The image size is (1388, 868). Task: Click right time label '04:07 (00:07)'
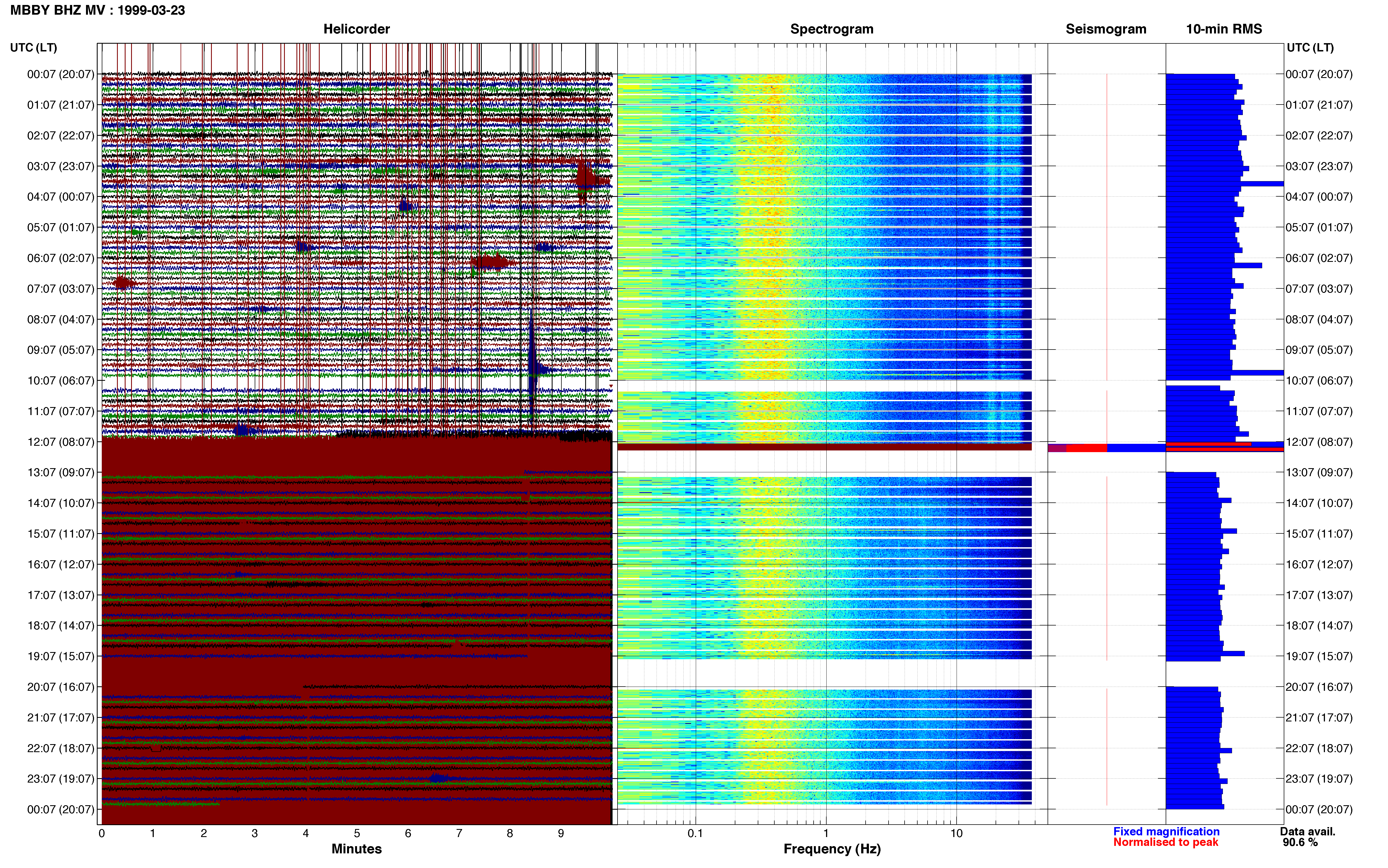(x=1319, y=197)
